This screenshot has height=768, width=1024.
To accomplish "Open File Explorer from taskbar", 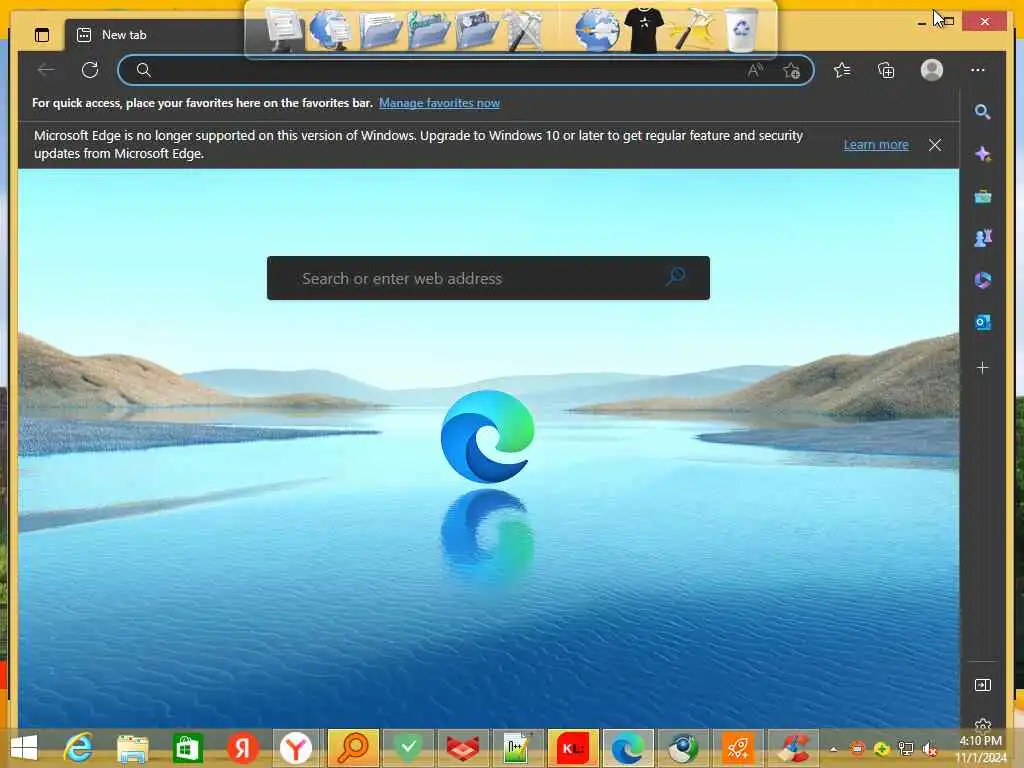I will (x=133, y=748).
